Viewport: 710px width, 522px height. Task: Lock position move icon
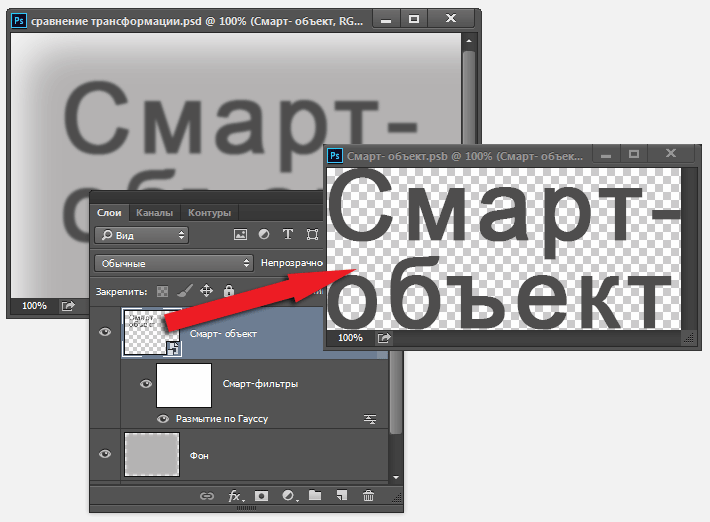click(206, 291)
